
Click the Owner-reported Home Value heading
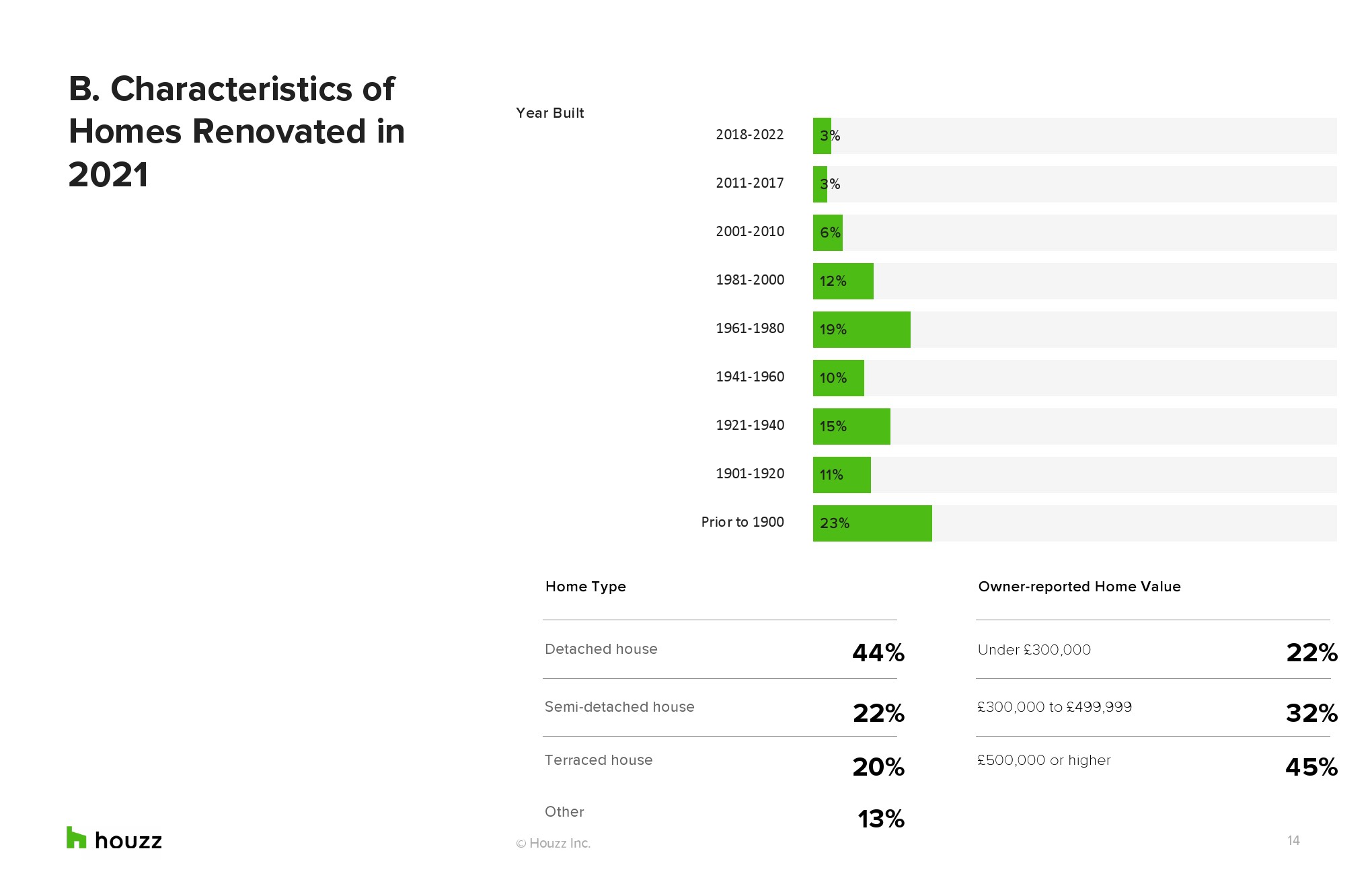point(1079,587)
